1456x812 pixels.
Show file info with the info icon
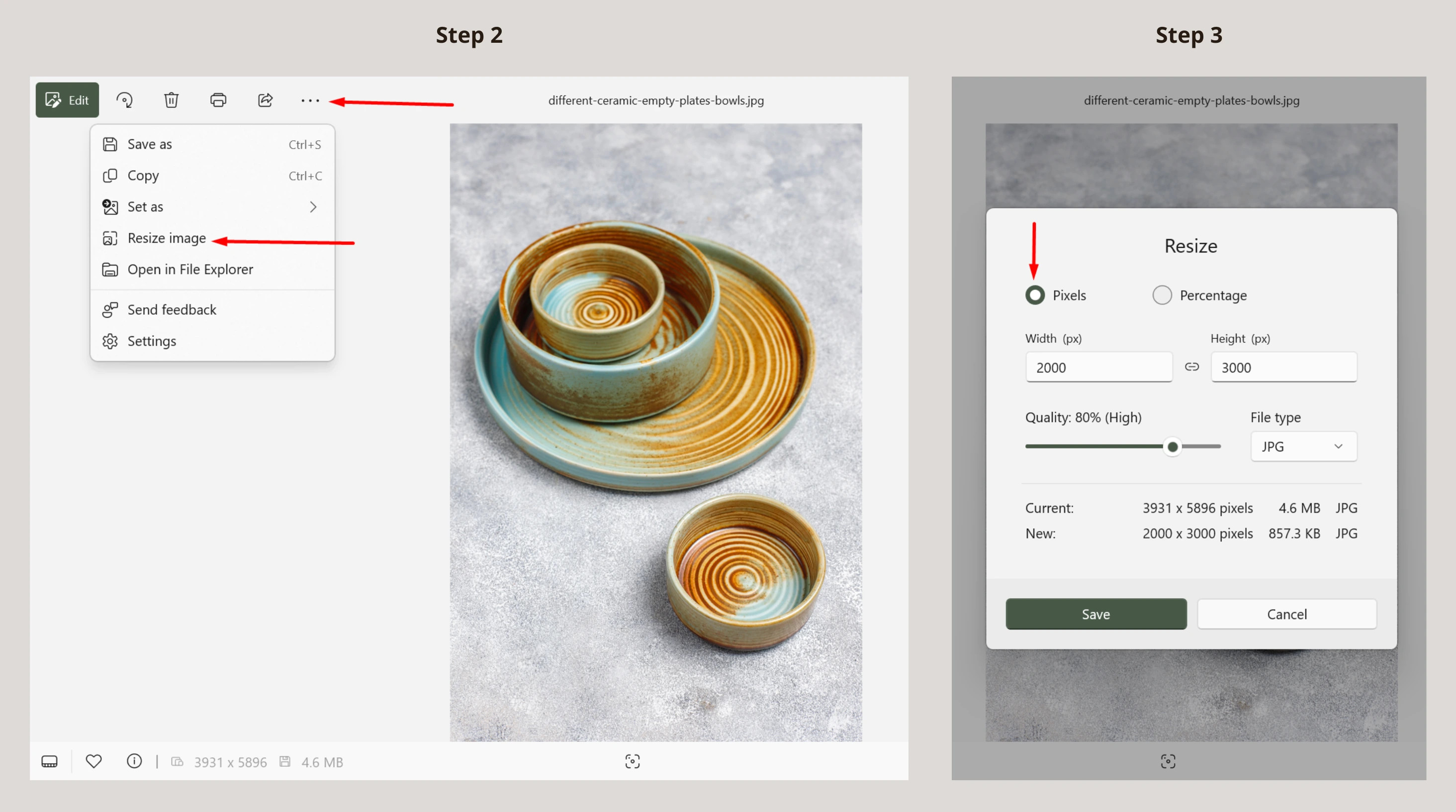click(x=134, y=761)
